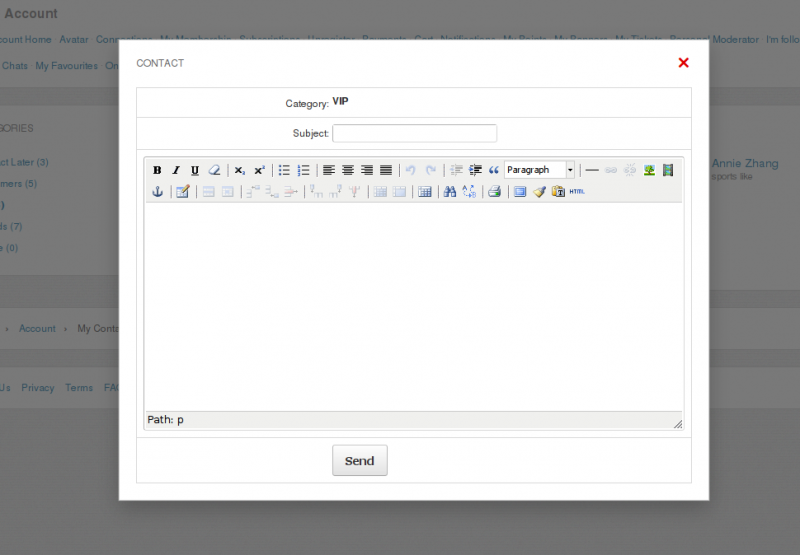The width and height of the screenshot is (800, 555).
Task: Click the Annie Zhang contact name
Action: point(745,163)
